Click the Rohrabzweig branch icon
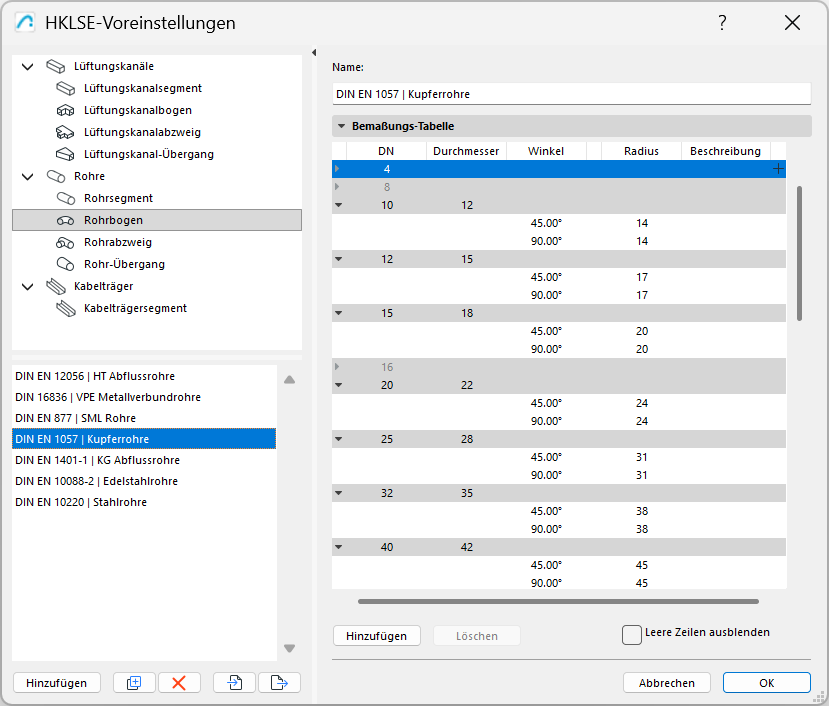 click(66, 243)
